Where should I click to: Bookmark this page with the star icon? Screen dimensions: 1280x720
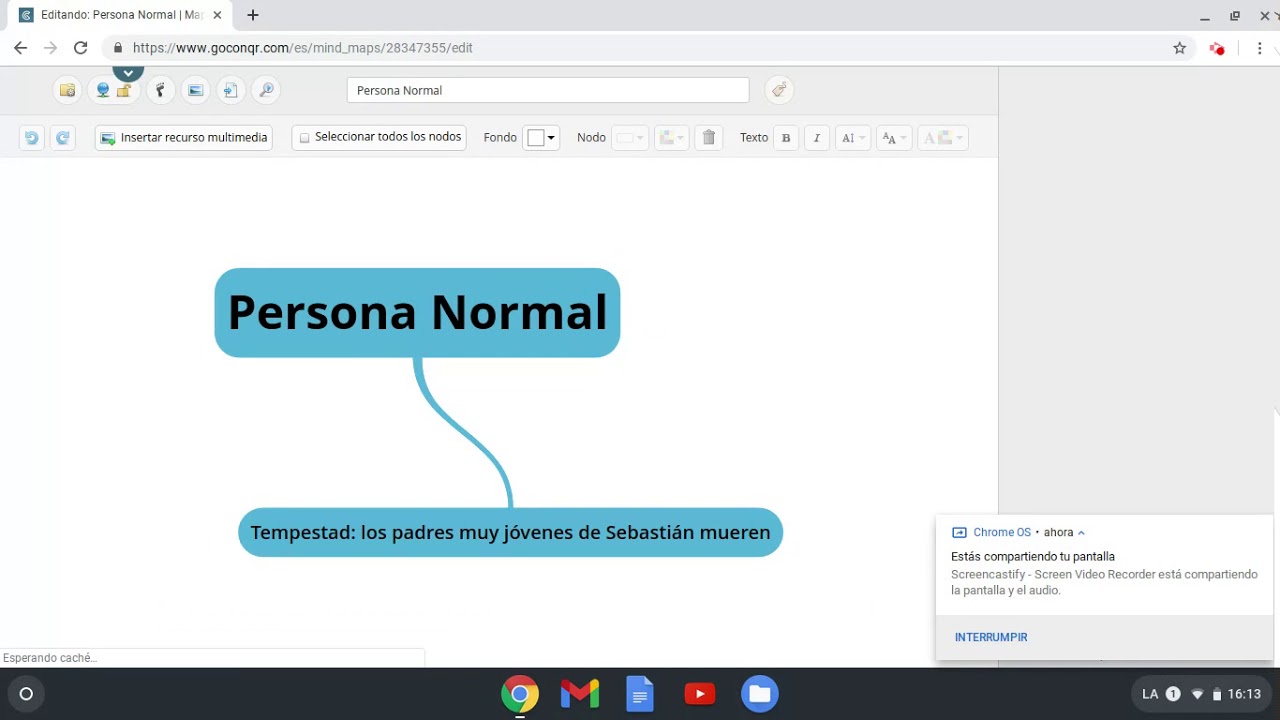(1180, 48)
